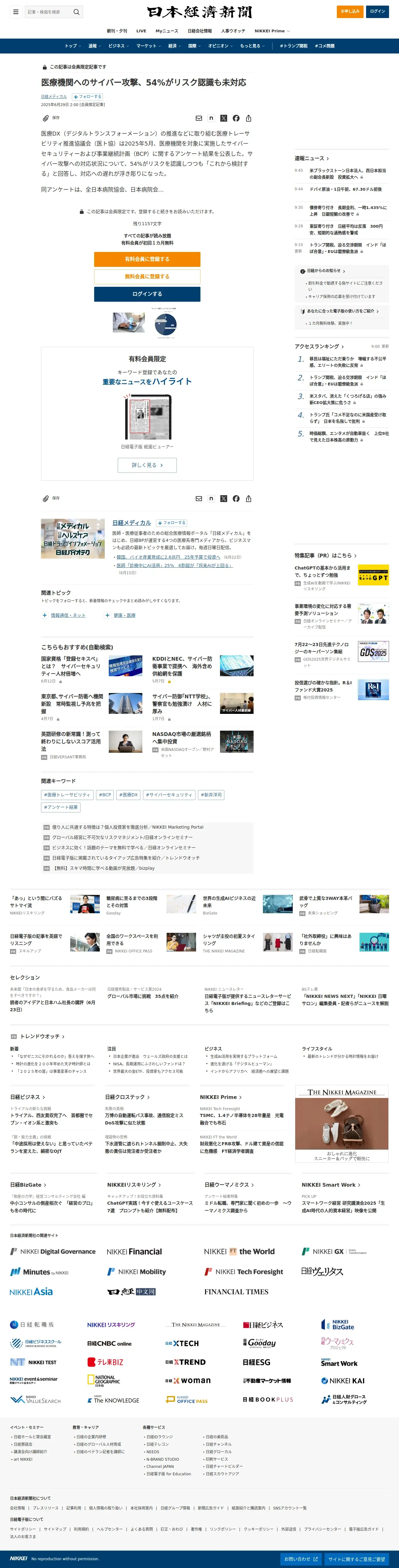The width and height of the screenshot is (399, 1568).
Task: Open the 人事ウオッチ menu item
Action: pos(233,31)
